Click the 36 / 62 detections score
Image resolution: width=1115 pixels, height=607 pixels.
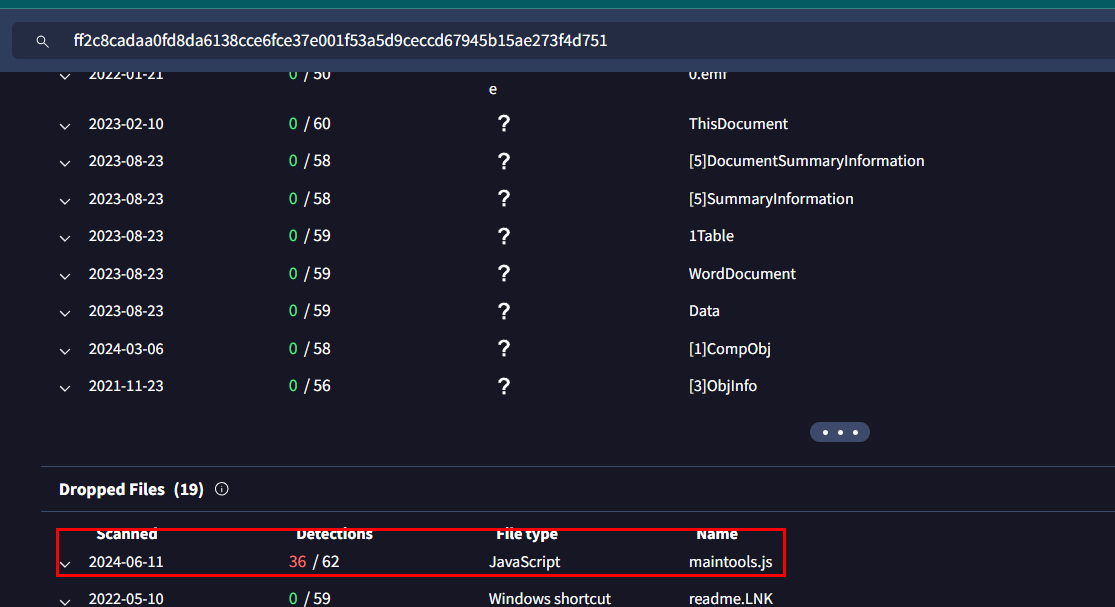click(x=314, y=562)
